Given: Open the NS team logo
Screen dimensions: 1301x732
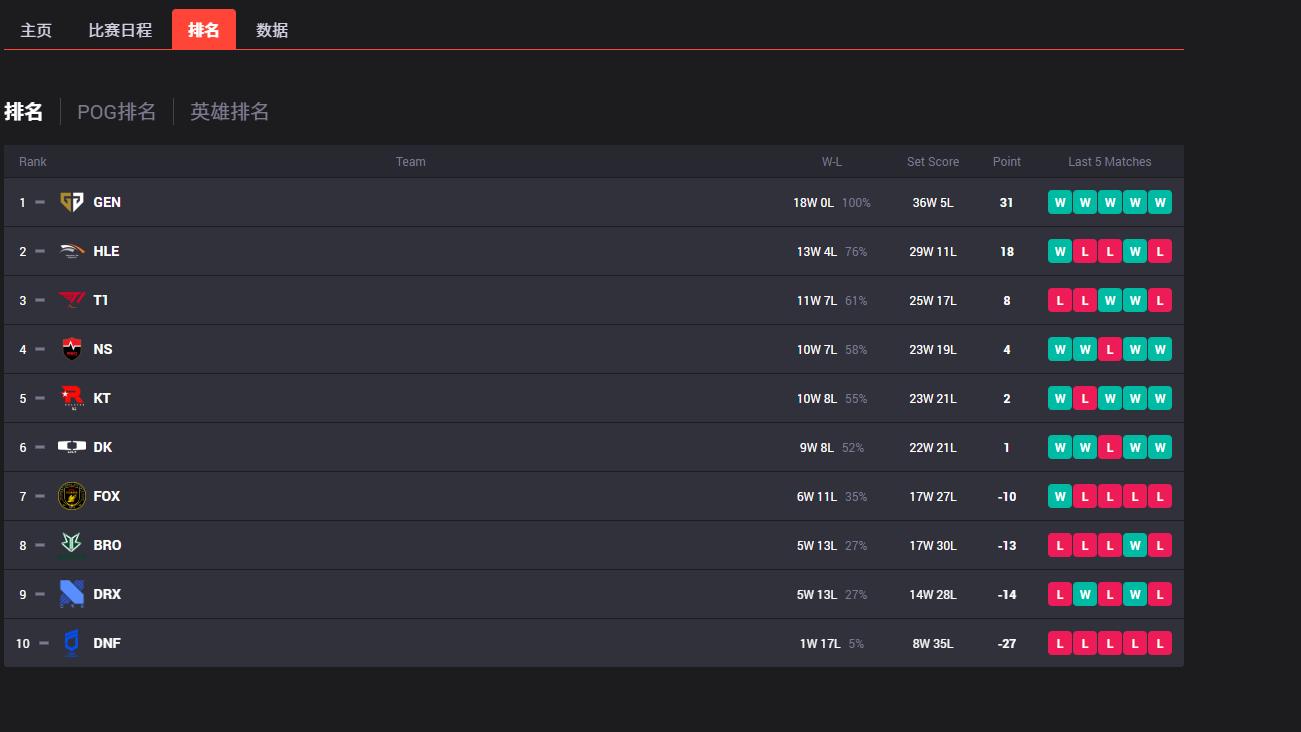Looking at the screenshot, I should pos(72,349).
